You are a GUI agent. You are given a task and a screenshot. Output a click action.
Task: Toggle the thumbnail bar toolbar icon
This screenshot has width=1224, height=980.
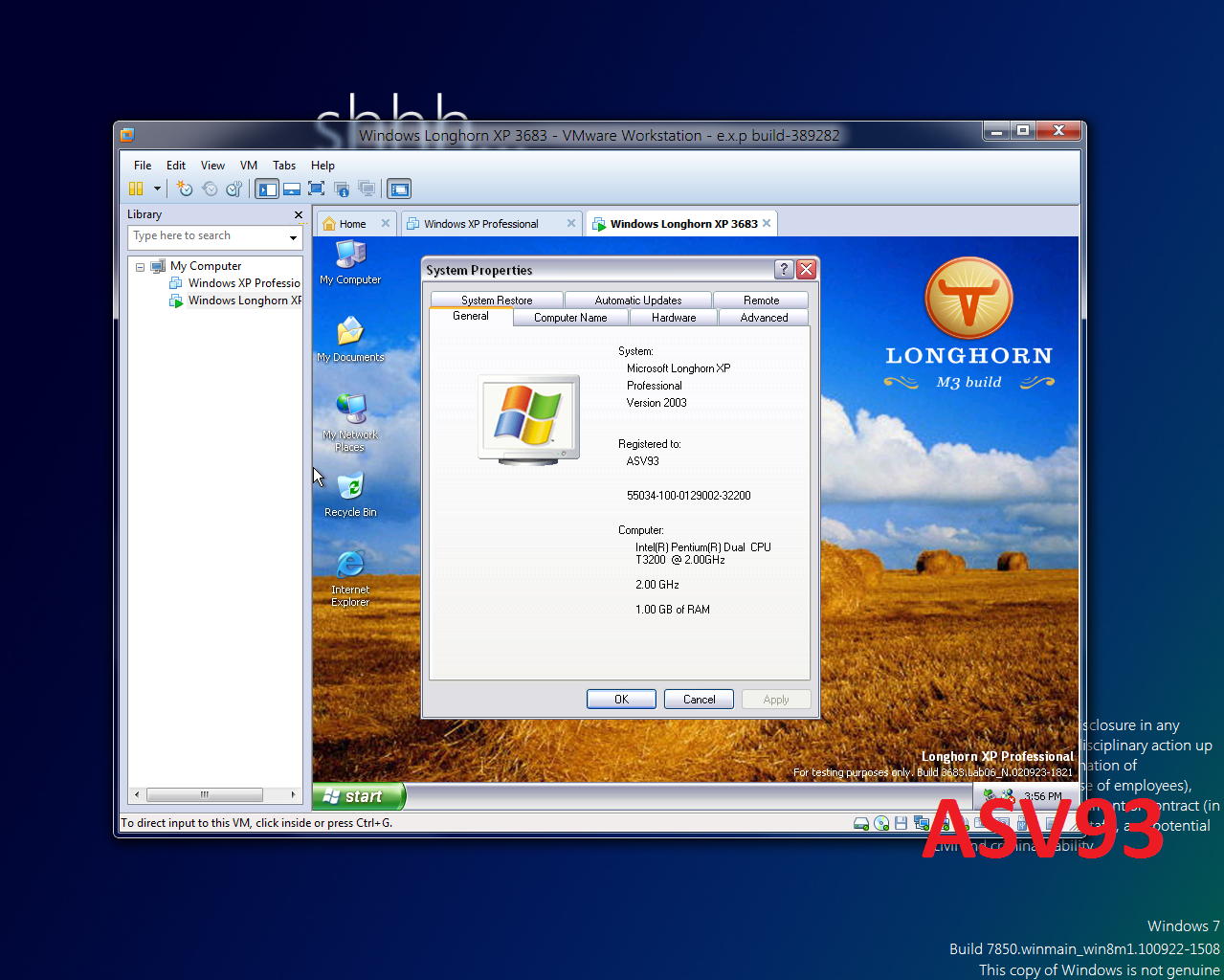[x=292, y=189]
